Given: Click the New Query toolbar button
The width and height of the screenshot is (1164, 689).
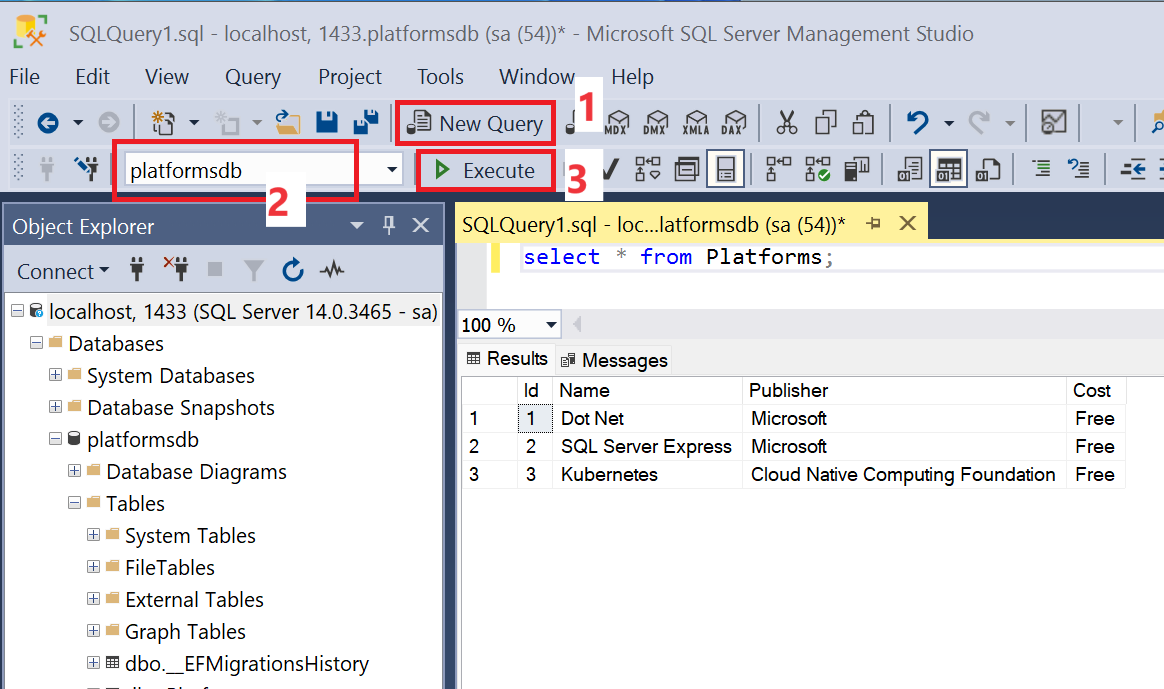Looking at the screenshot, I should click(x=476, y=123).
